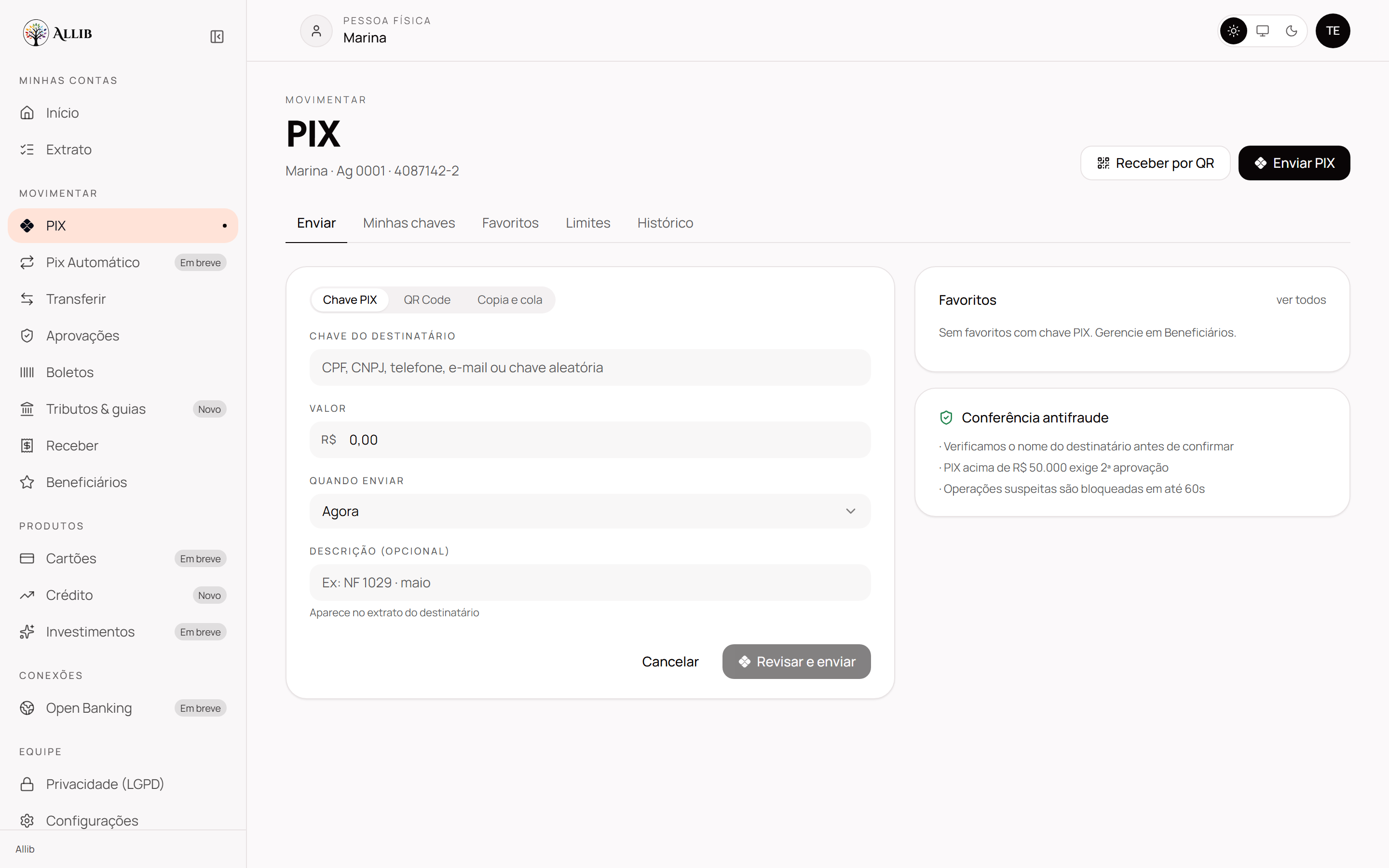Focus the Chave do destinatário field
This screenshot has height=868, width=1389.
[590, 367]
